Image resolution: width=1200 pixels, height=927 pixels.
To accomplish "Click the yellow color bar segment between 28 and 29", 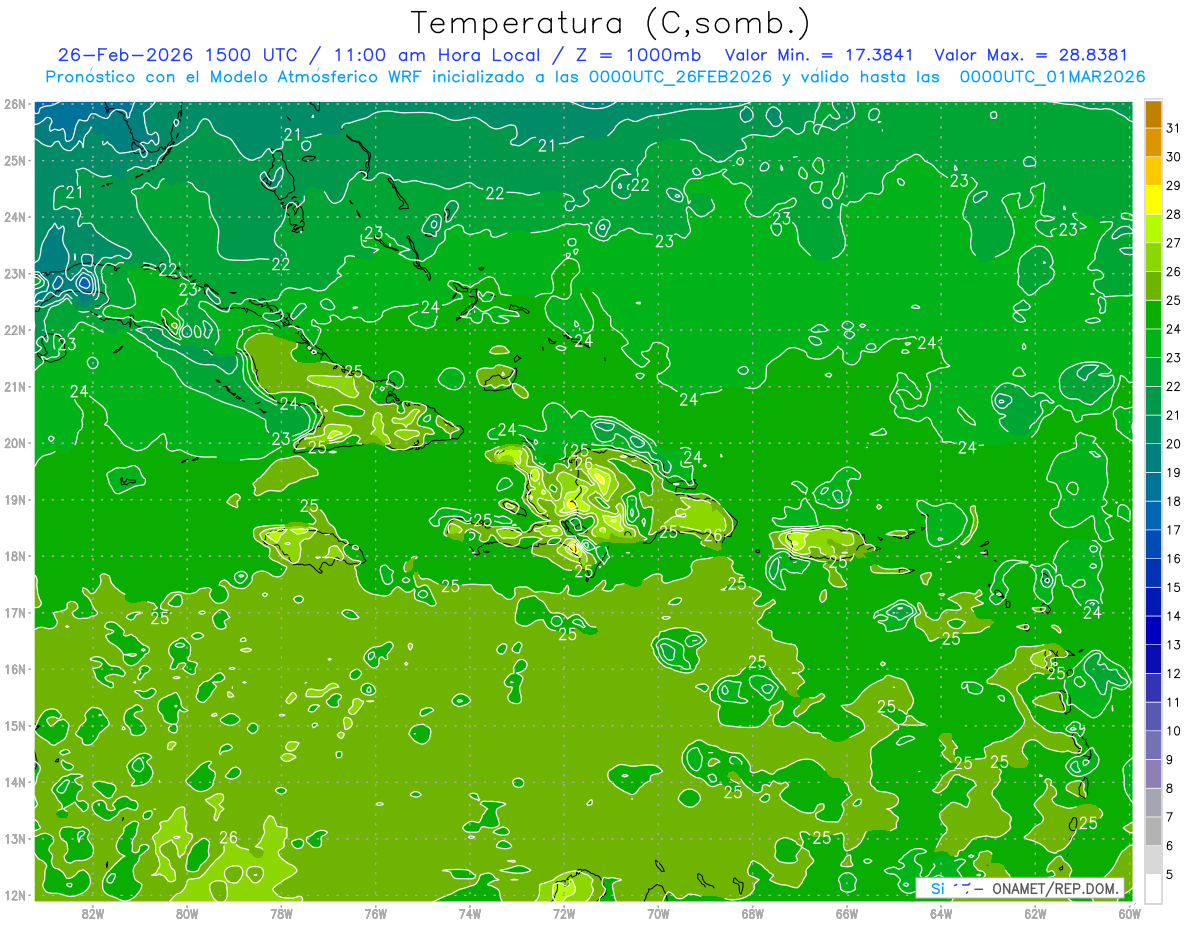I will [1153, 199].
